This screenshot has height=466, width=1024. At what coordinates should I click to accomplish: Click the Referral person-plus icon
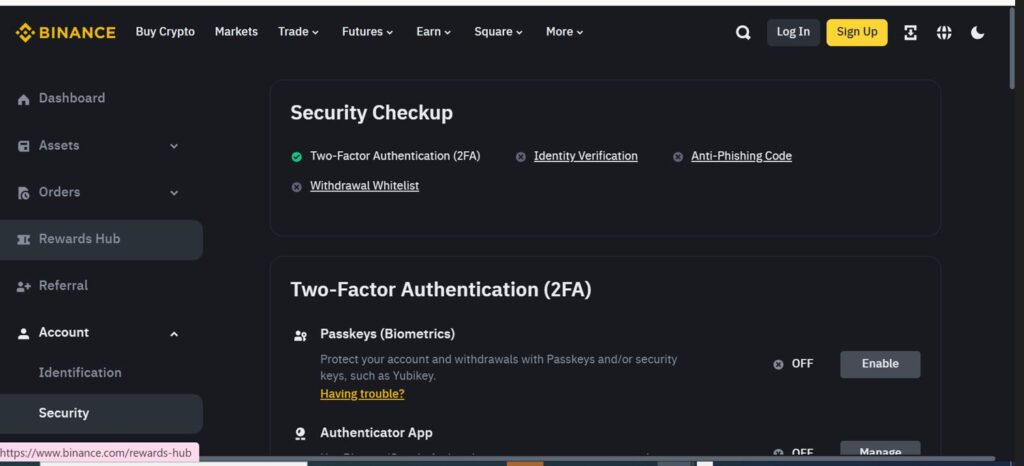click(x=24, y=287)
